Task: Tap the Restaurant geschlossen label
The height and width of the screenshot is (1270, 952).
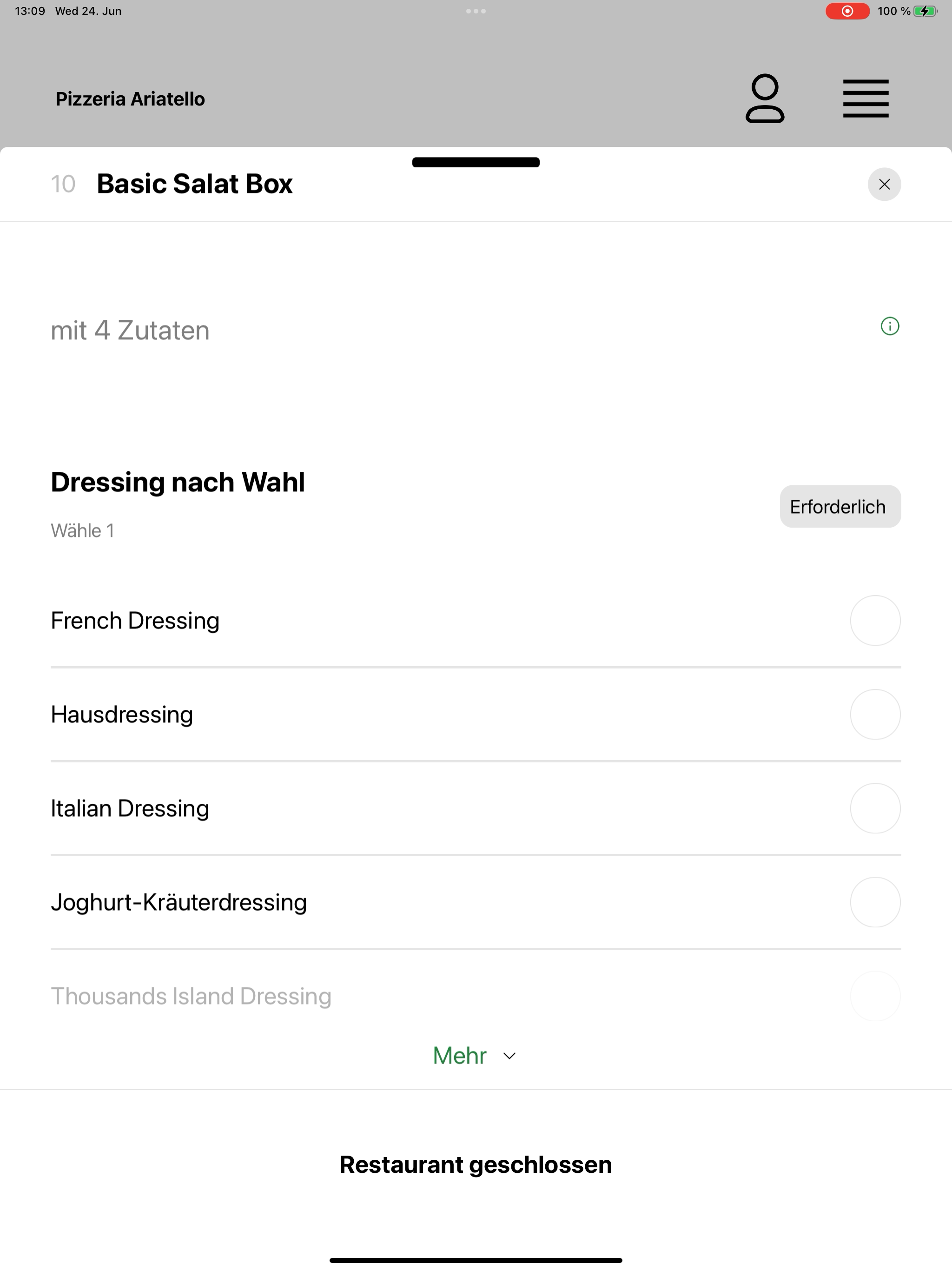Action: pos(476,1164)
